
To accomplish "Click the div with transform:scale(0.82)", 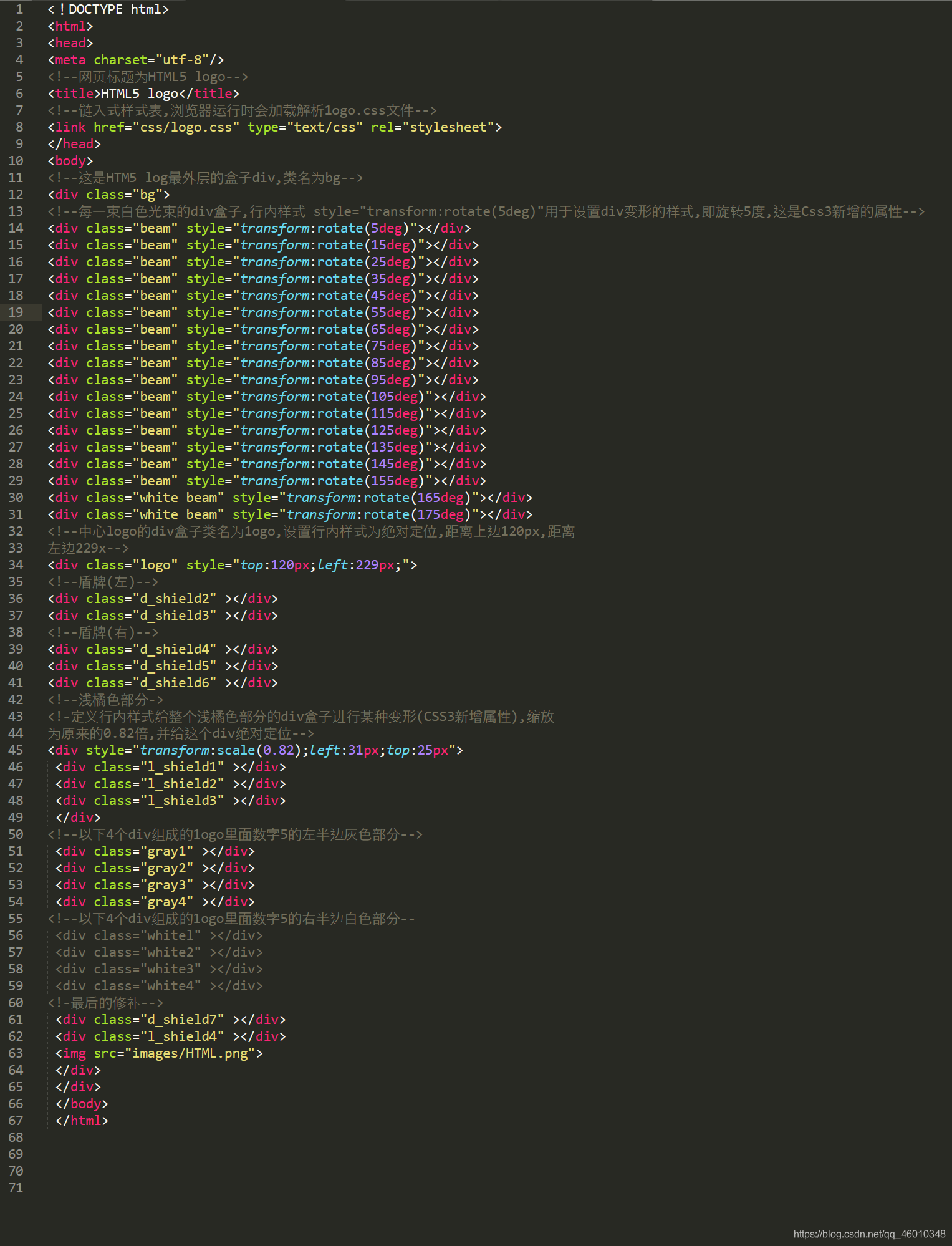I will (x=256, y=750).
